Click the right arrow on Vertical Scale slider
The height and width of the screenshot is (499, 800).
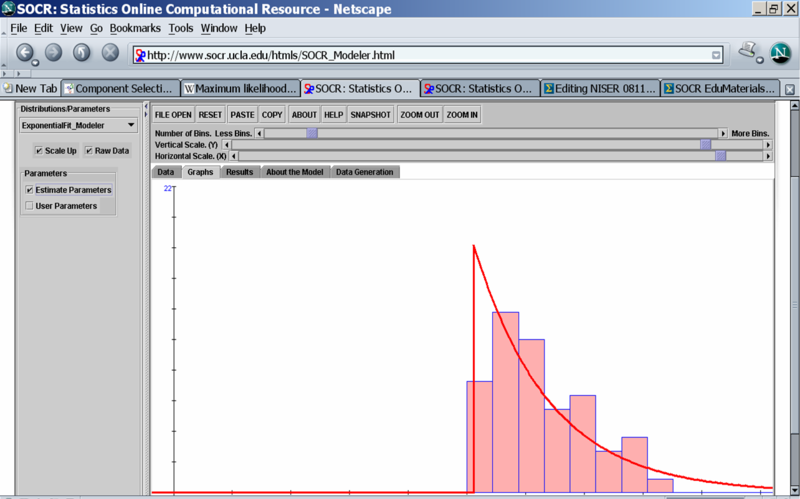click(x=768, y=145)
